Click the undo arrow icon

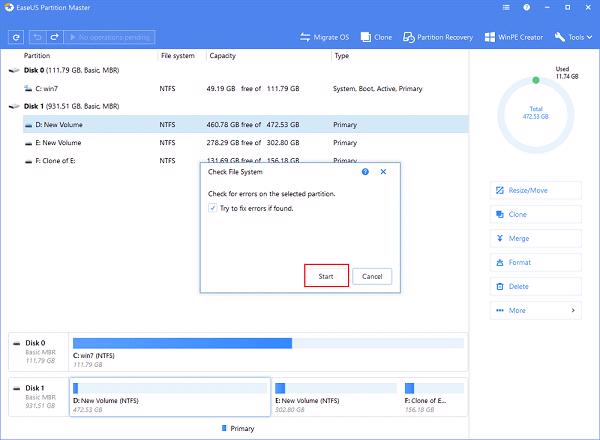pyautogui.click(x=37, y=37)
